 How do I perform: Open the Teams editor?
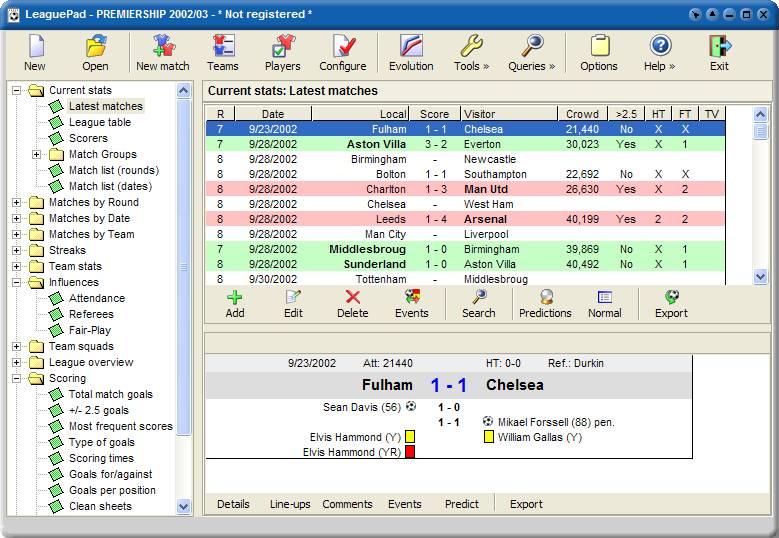click(223, 53)
